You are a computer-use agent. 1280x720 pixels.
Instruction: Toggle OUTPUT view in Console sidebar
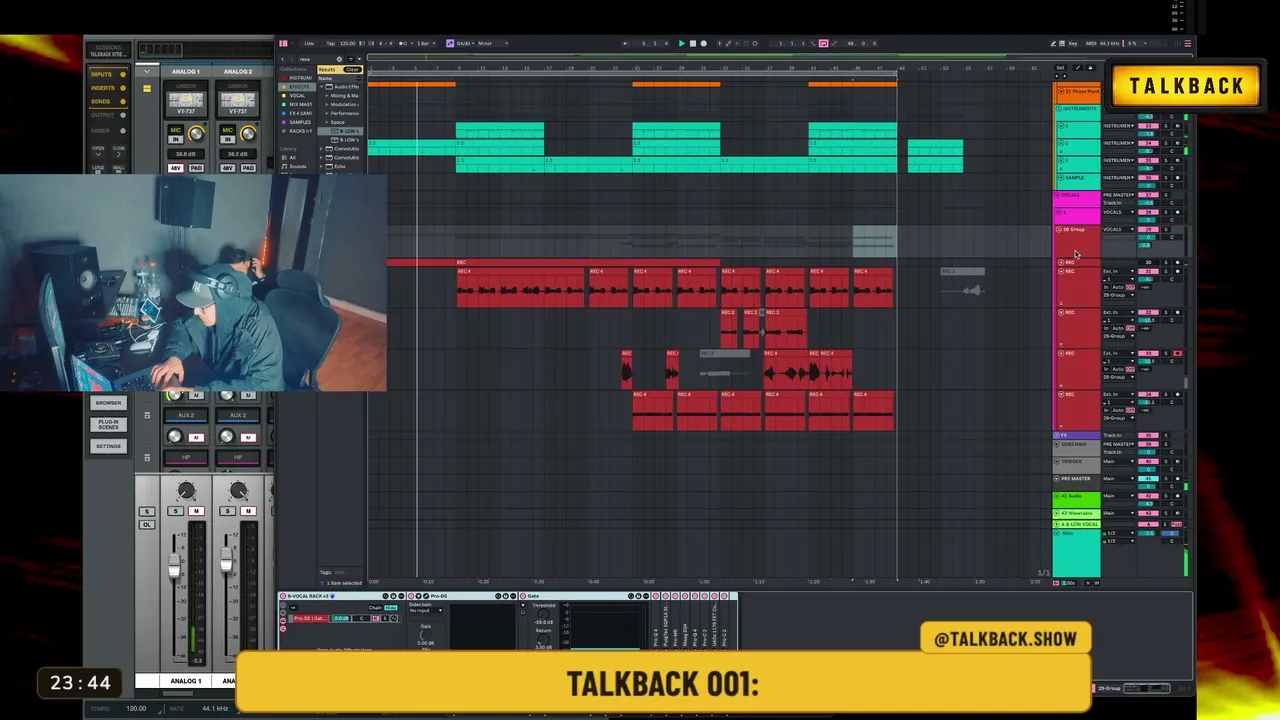coord(109,115)
